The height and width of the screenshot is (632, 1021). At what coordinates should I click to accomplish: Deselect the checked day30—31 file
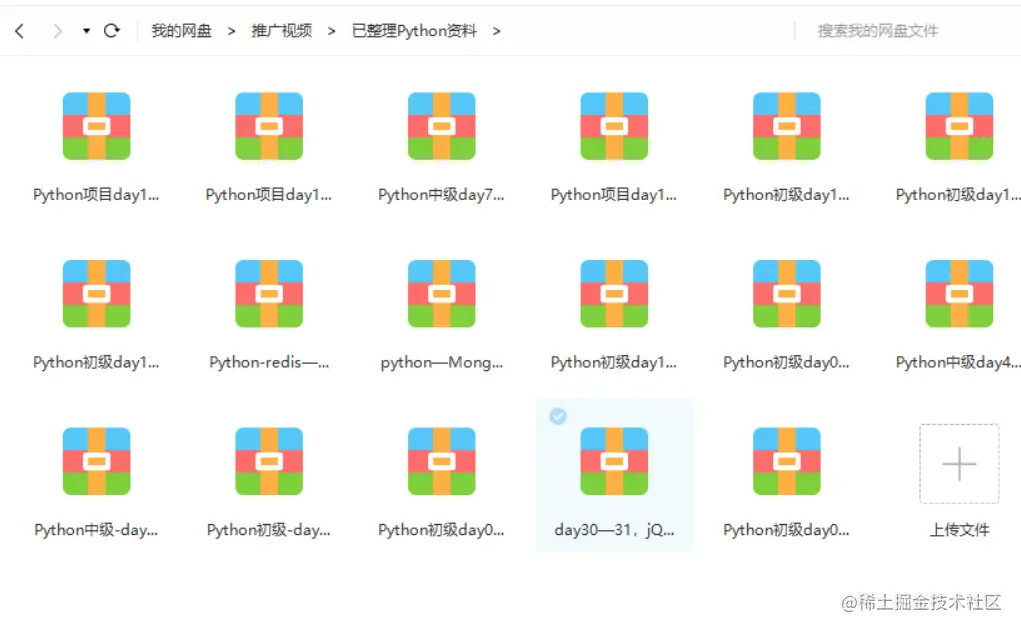[x=558, y=417]
